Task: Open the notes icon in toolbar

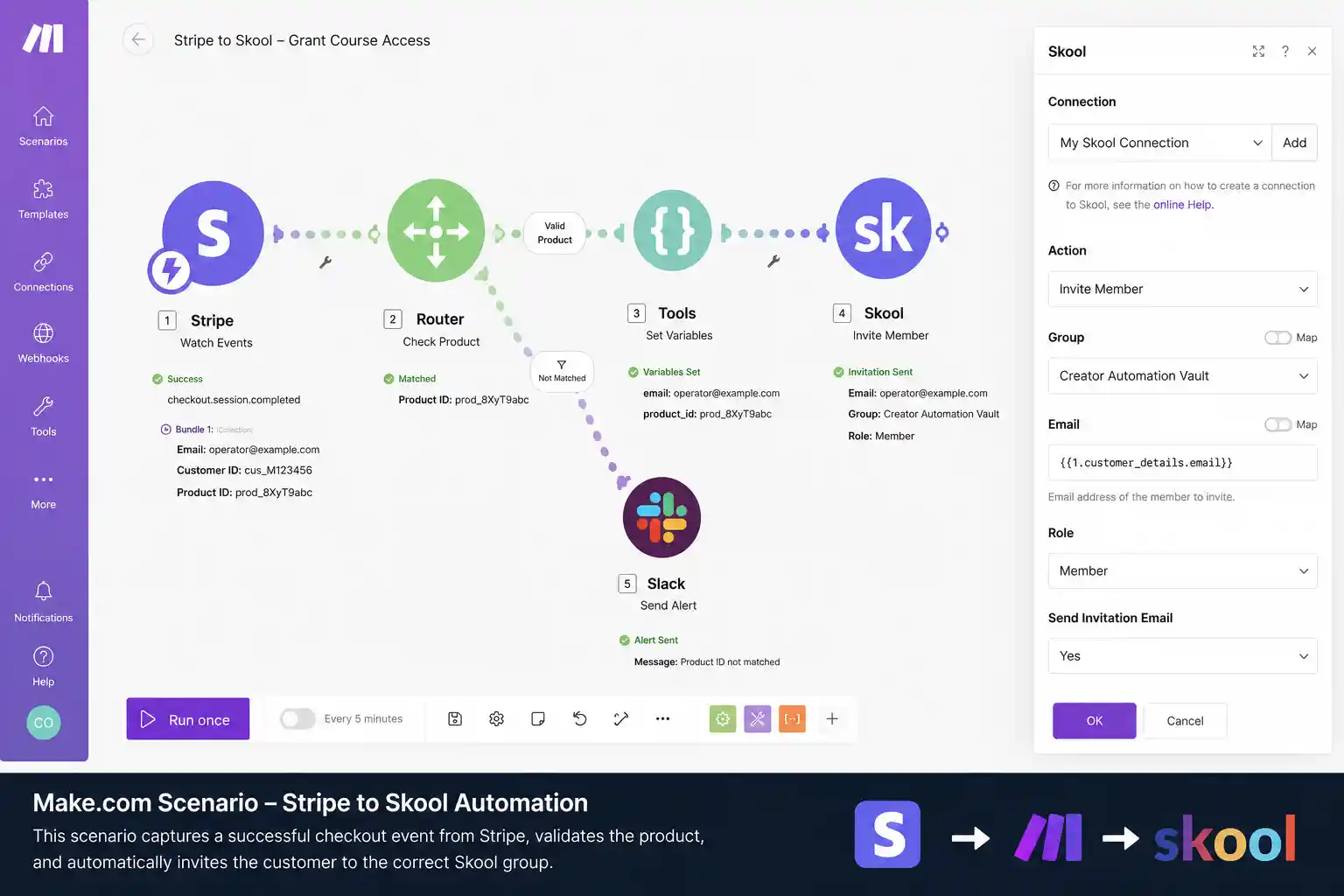Action: (x=538, y=719)
